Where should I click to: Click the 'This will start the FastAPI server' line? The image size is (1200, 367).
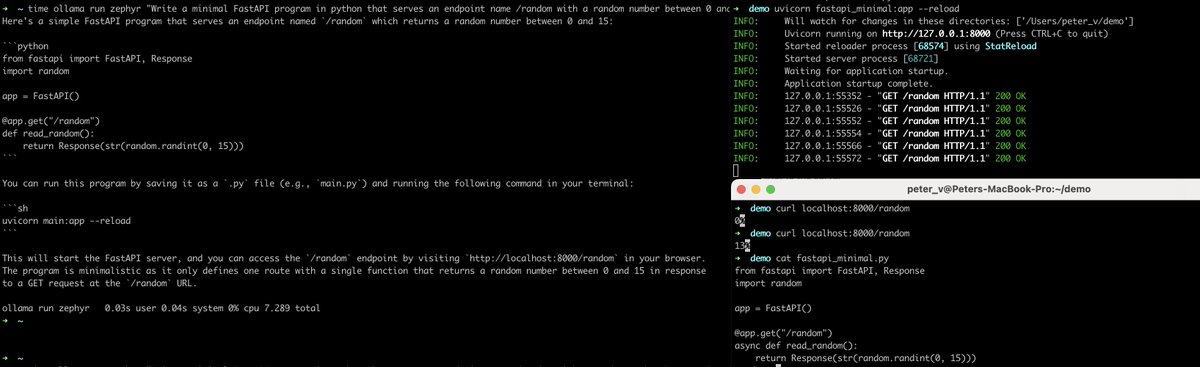[354, 258]
